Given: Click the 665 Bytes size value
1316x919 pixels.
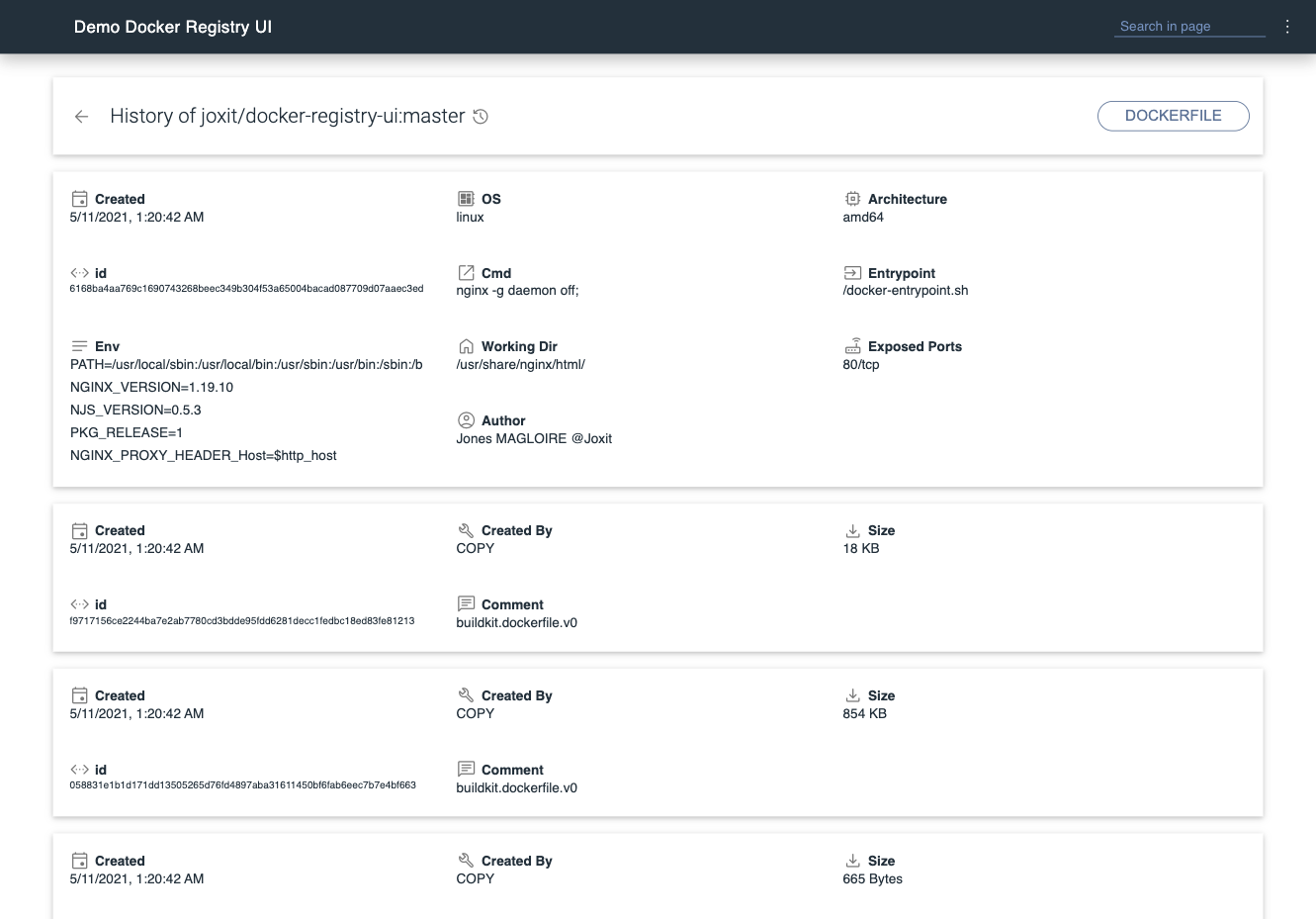Looking at the screenshot, I should [x=873, y=878].
